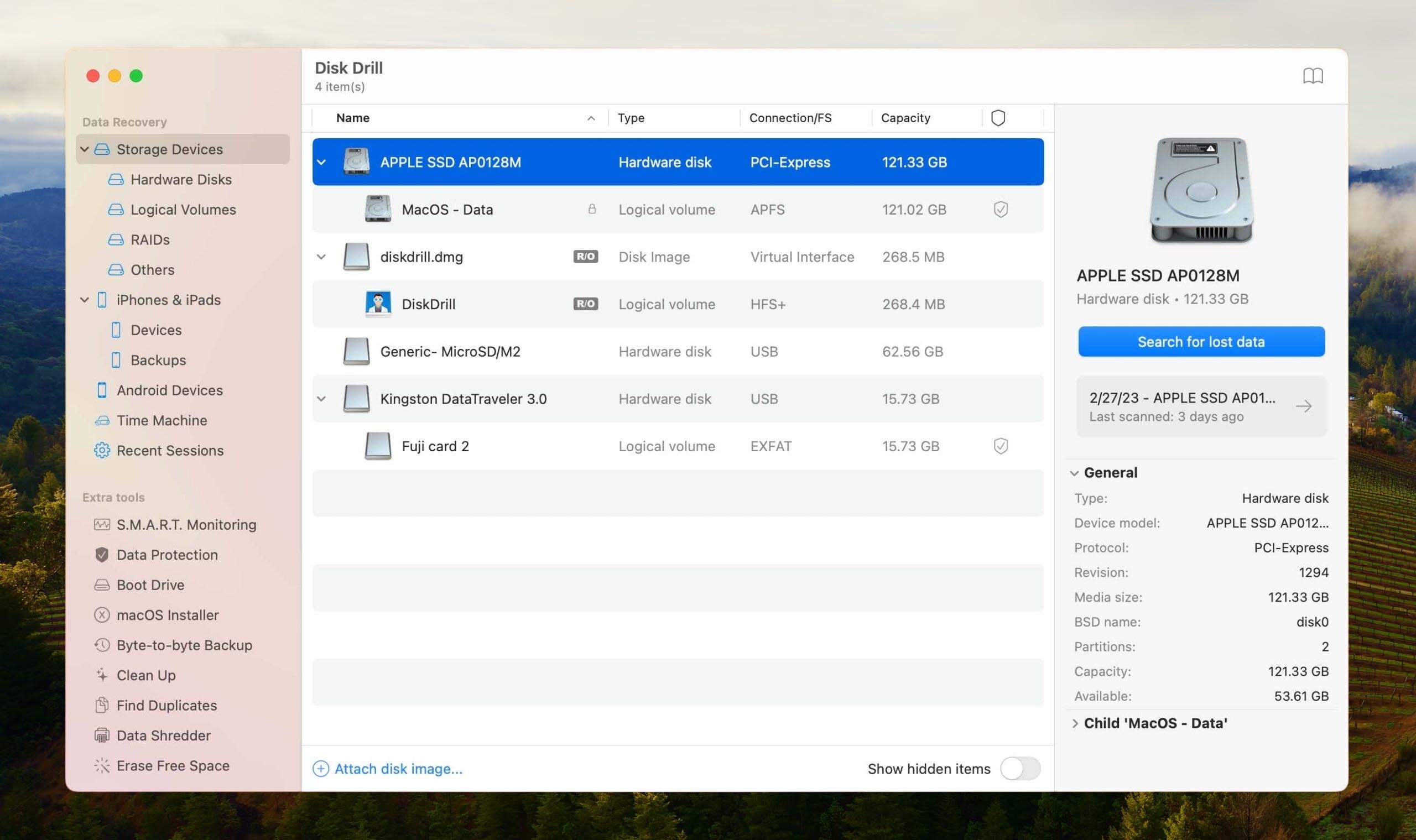
Task: Select Storage Devices in the sidebar
Action: [169, 149]
